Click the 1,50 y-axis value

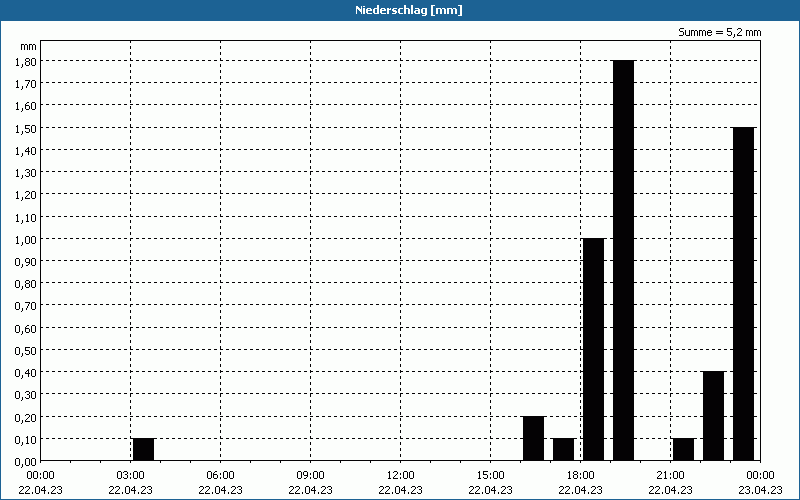pyautogui.click(x=26, y=128)
